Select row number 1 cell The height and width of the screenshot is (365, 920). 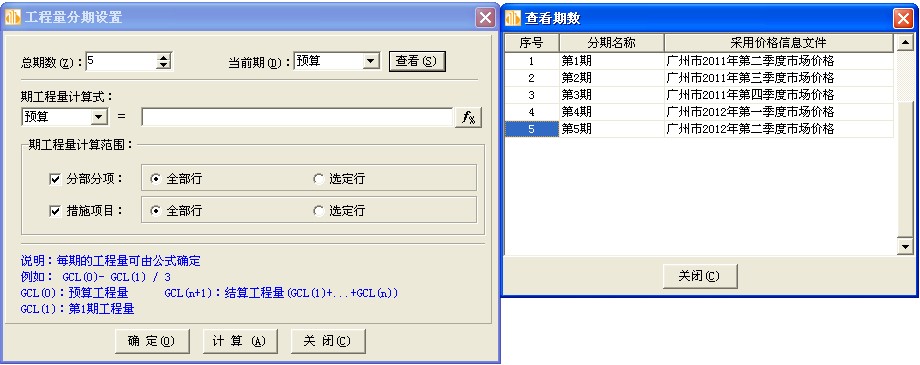point(532,61)
